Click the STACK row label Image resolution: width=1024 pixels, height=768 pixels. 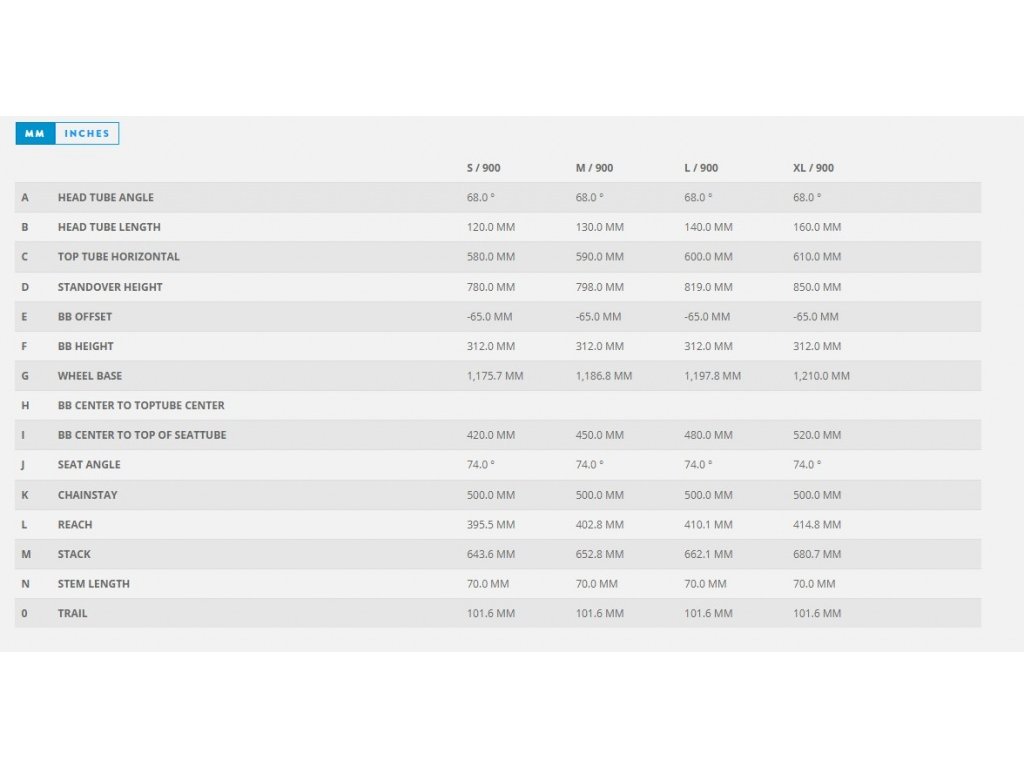coord(74,554)
